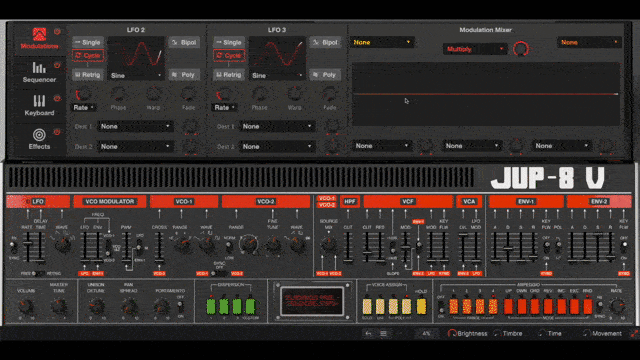640x360 pixels.
Task: Toggle the Sequencer power icon
Action: point(57,65)
